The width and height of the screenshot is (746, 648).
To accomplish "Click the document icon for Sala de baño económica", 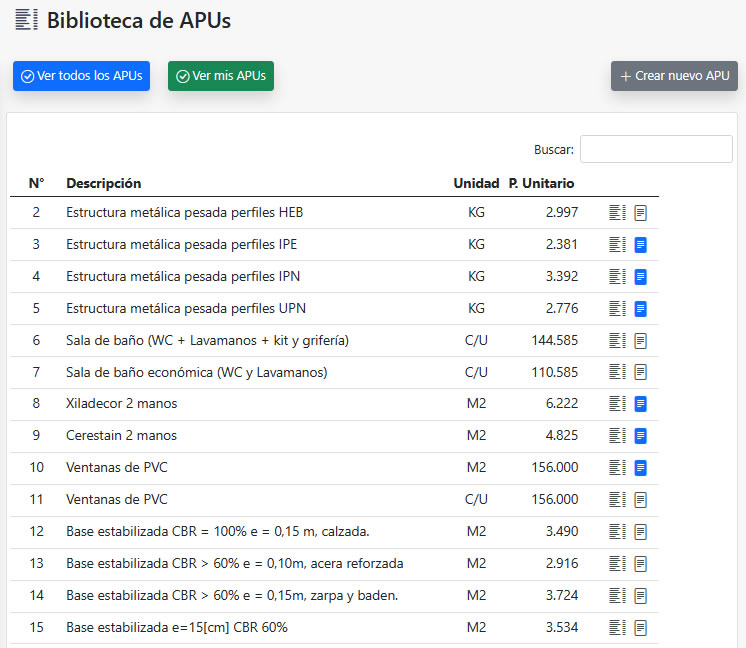I will (640, 372).
